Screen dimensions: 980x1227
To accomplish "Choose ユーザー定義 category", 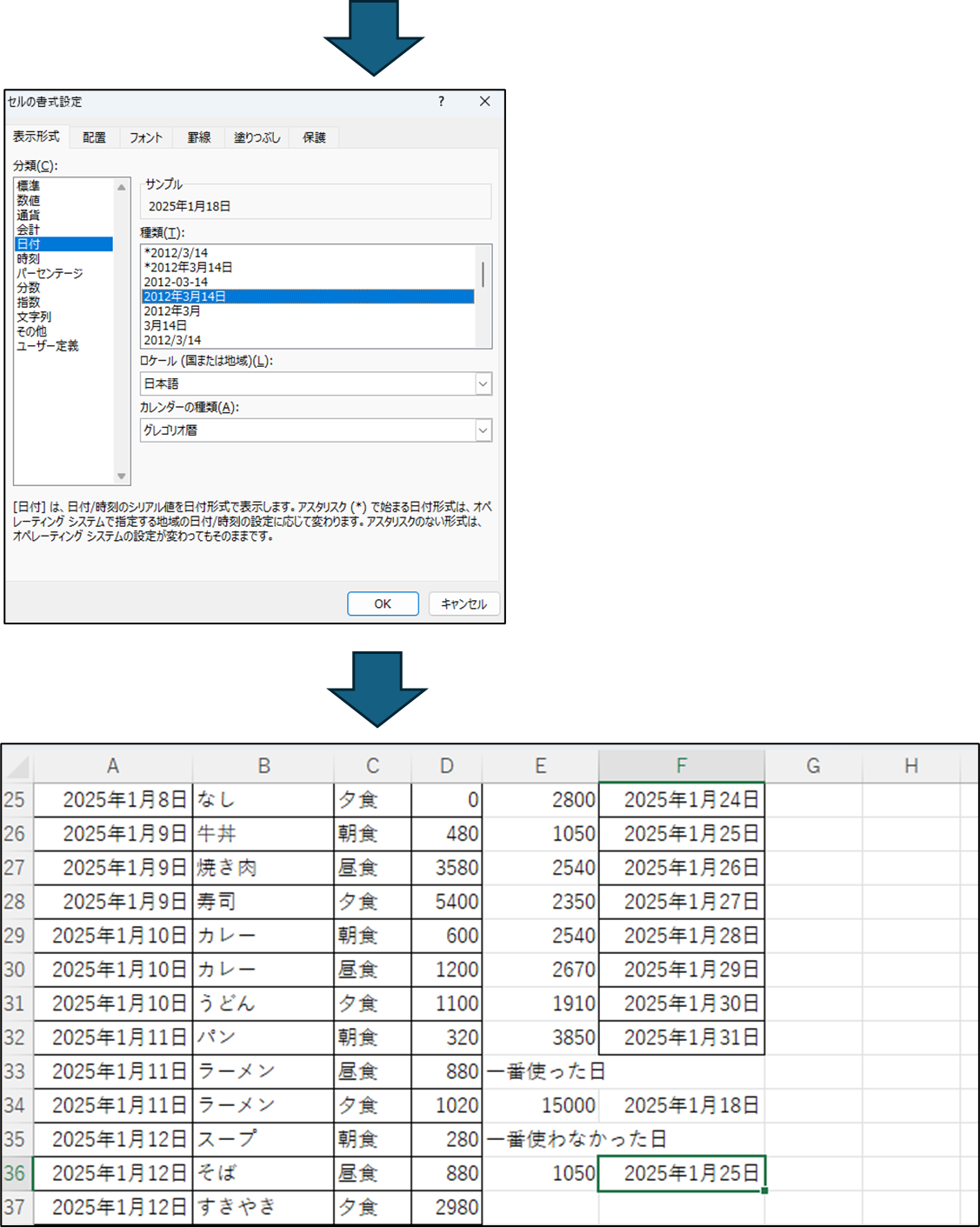I will [48, 346].
